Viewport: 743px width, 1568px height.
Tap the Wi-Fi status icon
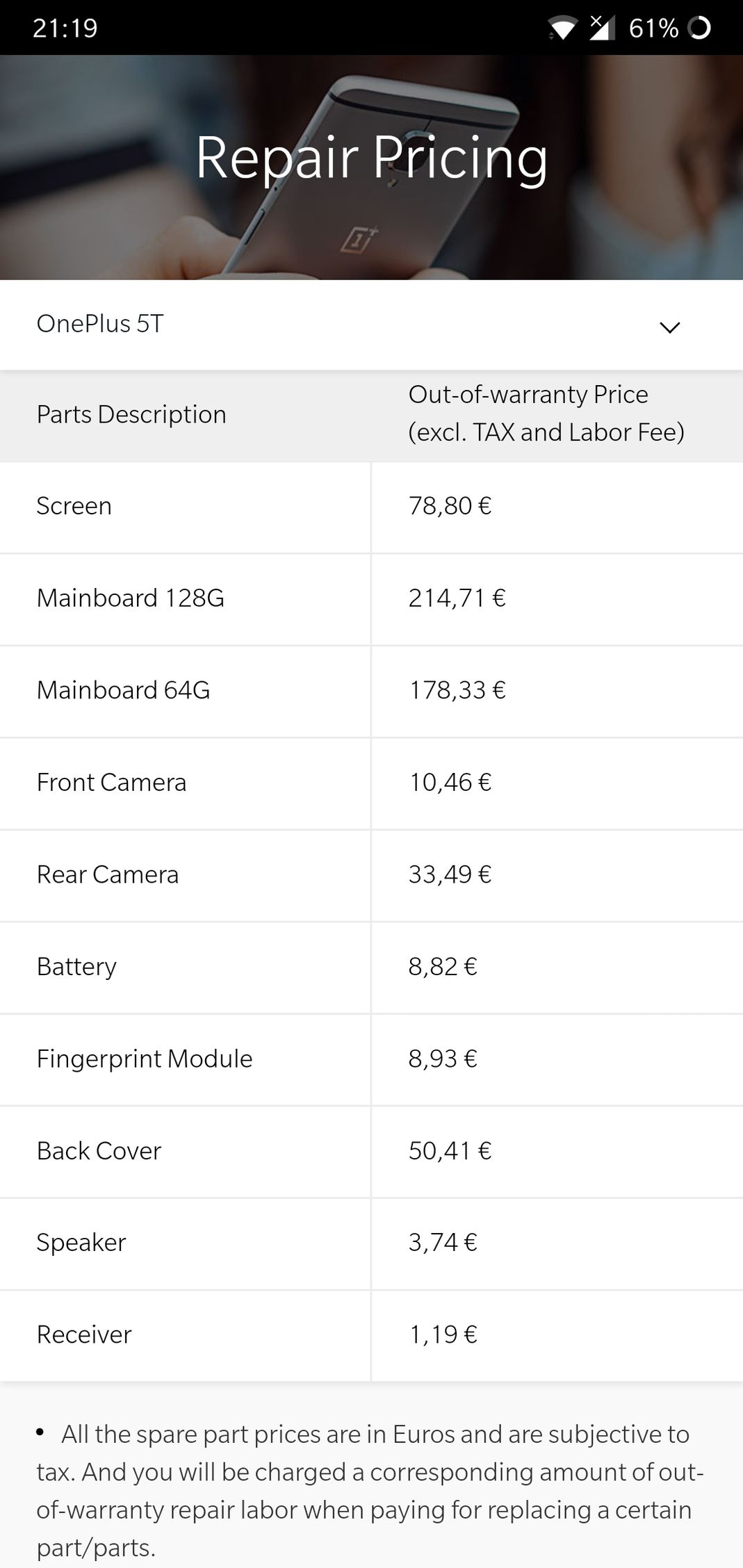pyautogui.click(x=562, y=28)
